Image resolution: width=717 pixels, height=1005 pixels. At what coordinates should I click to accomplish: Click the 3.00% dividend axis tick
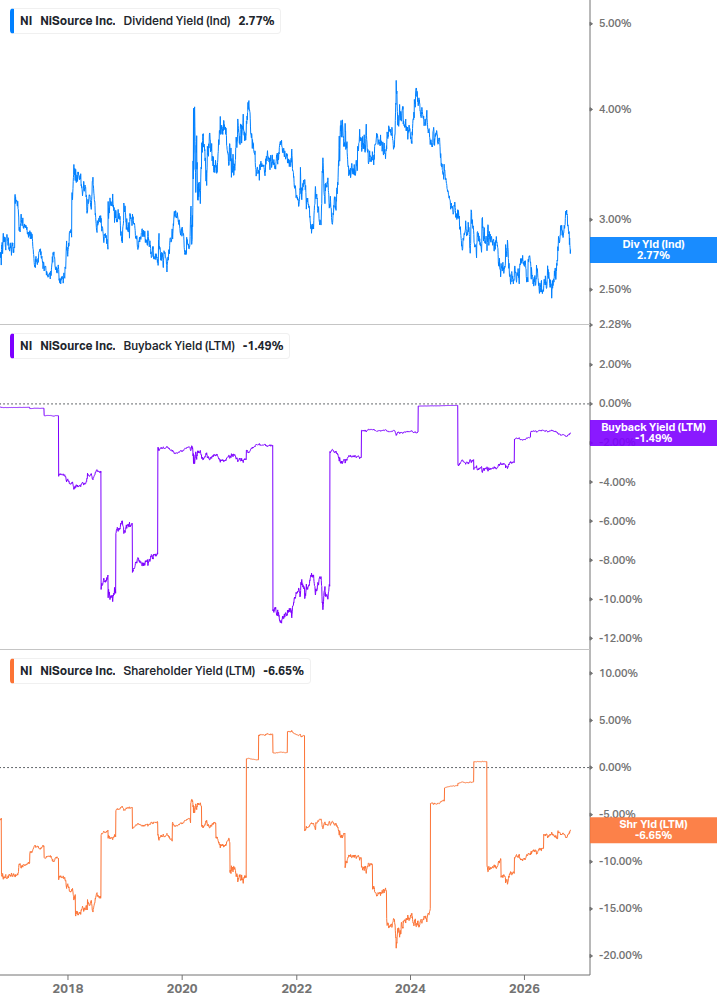[614, 219]
